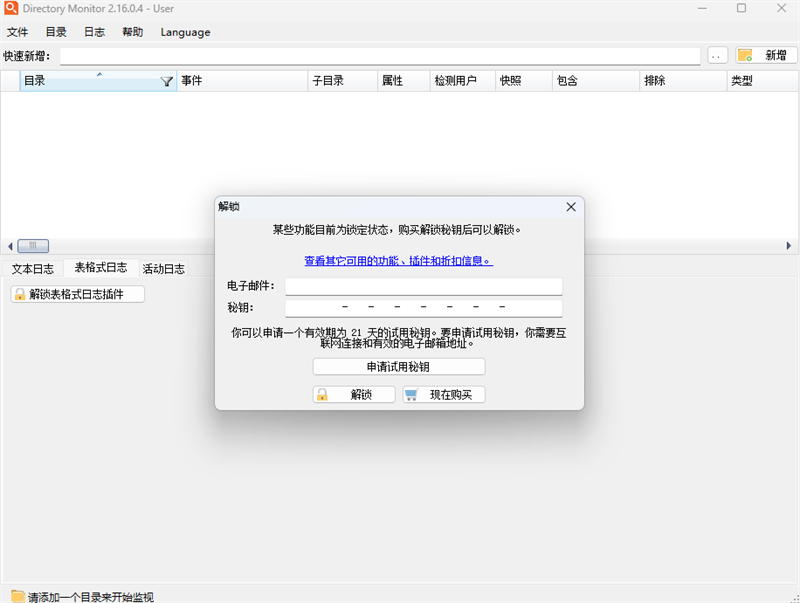
Task: Click the lock icon on 解锁表格式日志插件
Action: (x=20, y=294)
